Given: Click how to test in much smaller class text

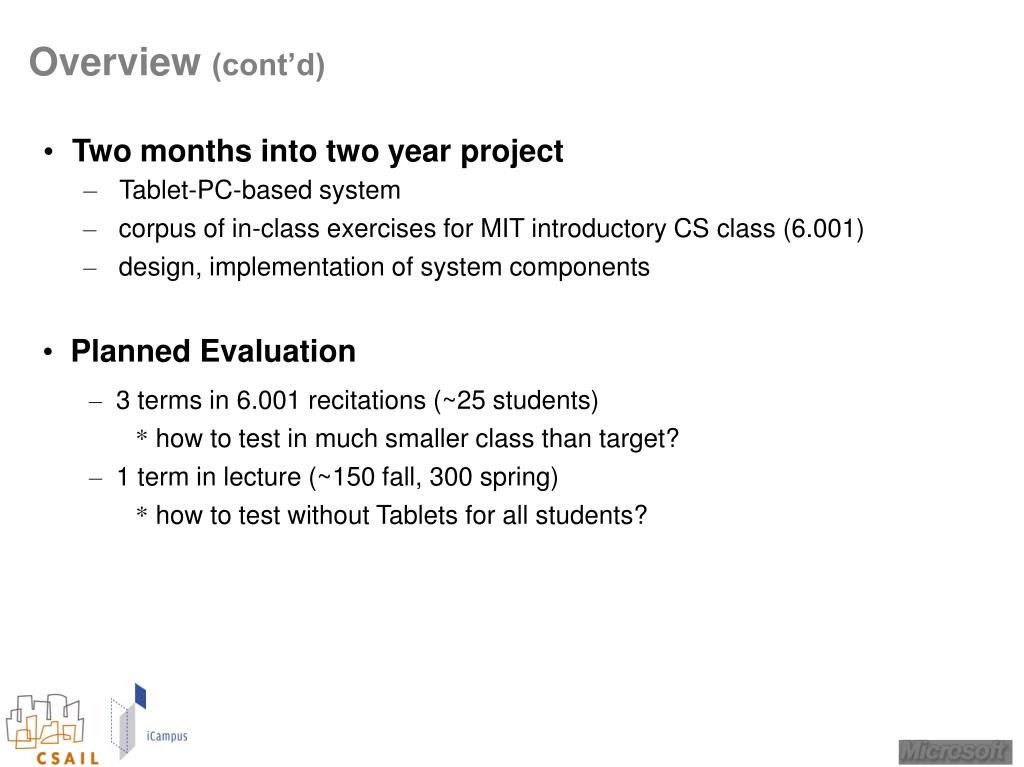Looking at the screenshot, I should pyautogui.click(x=417, y=438).
